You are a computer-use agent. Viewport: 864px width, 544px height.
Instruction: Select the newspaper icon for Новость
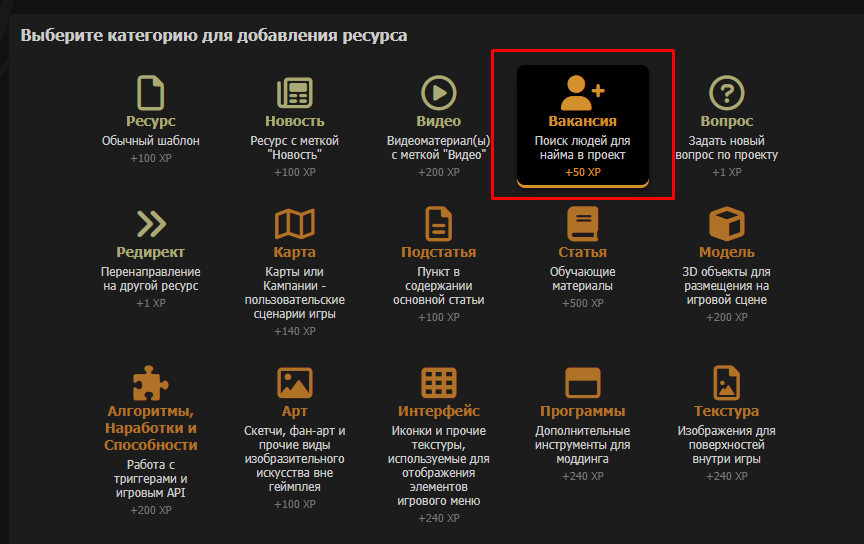click(295, 93)
